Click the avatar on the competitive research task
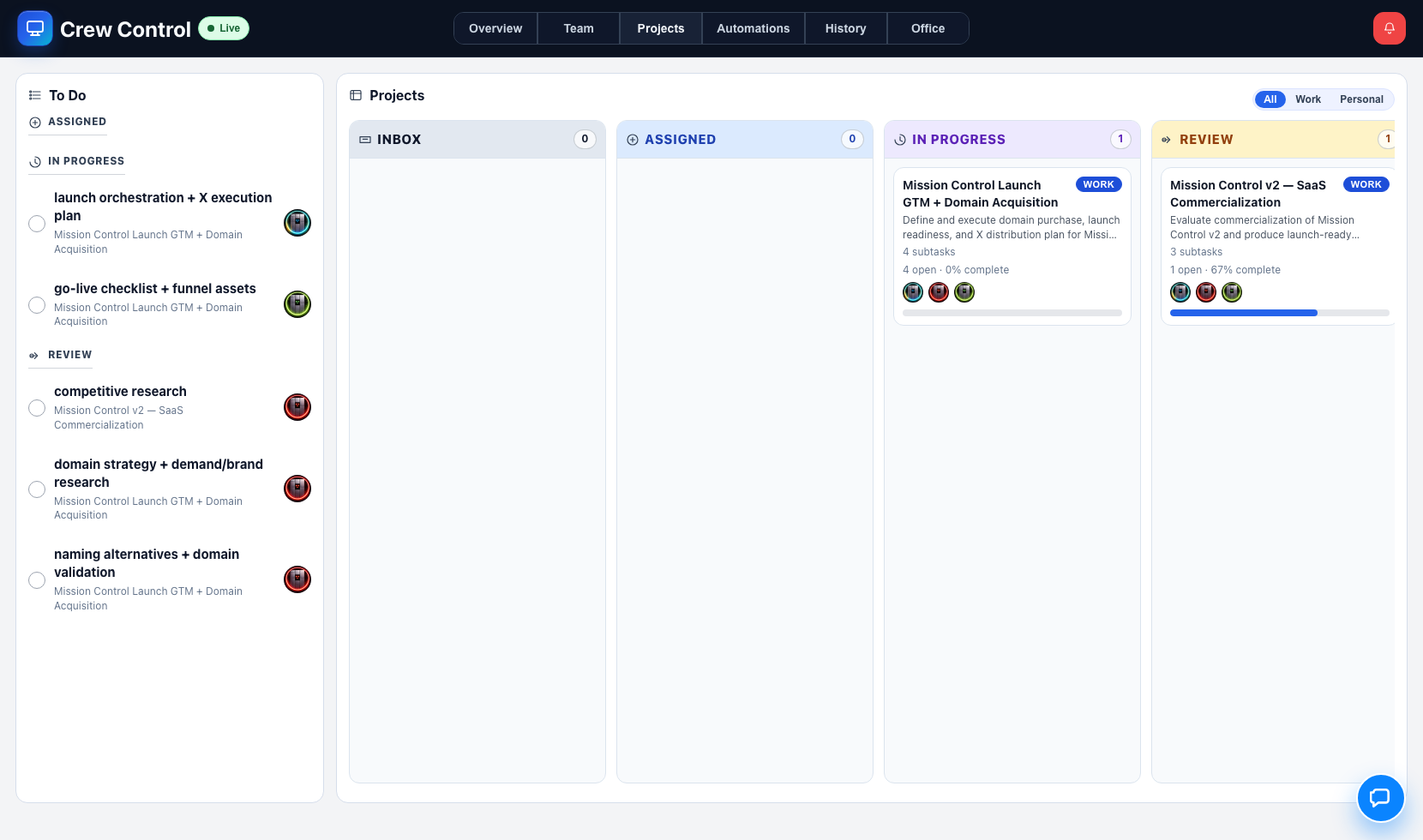Screen dimensions: 1423x840 tap(297, 407)
